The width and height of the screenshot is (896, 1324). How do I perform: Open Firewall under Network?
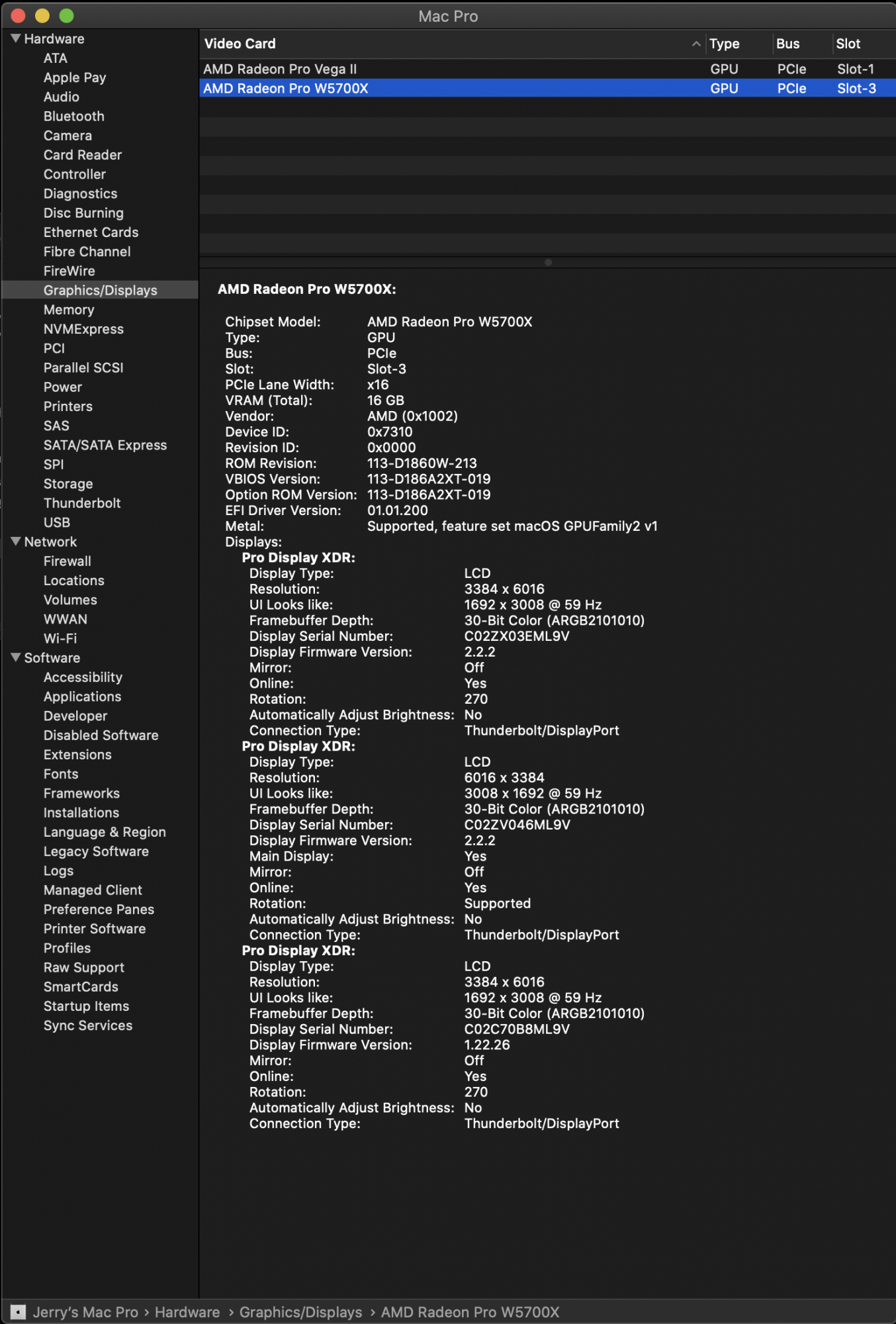click(x=67, y=561)
